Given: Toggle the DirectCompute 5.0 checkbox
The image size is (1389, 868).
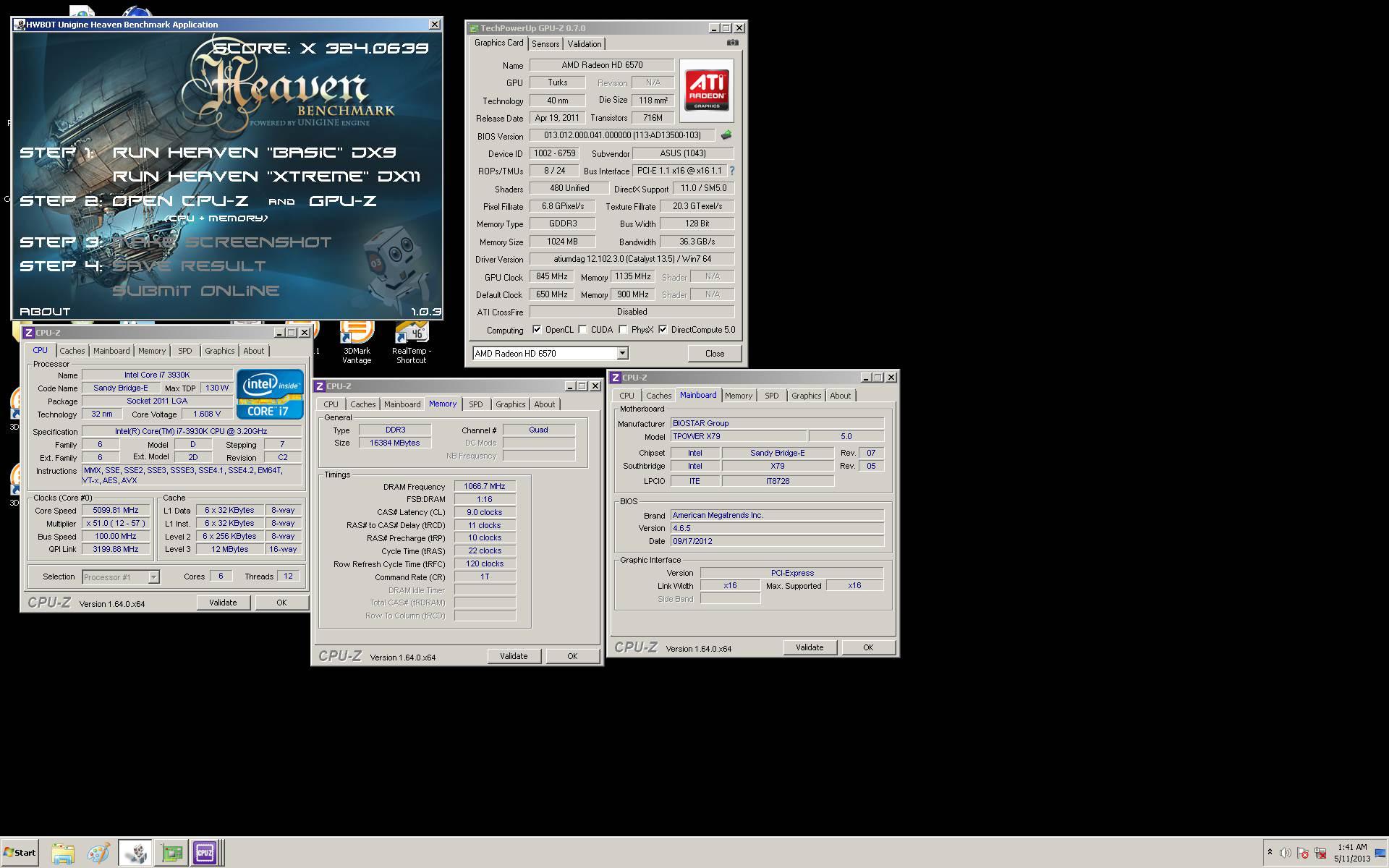Looking at the screenshot, I should (x=663, y=330).
